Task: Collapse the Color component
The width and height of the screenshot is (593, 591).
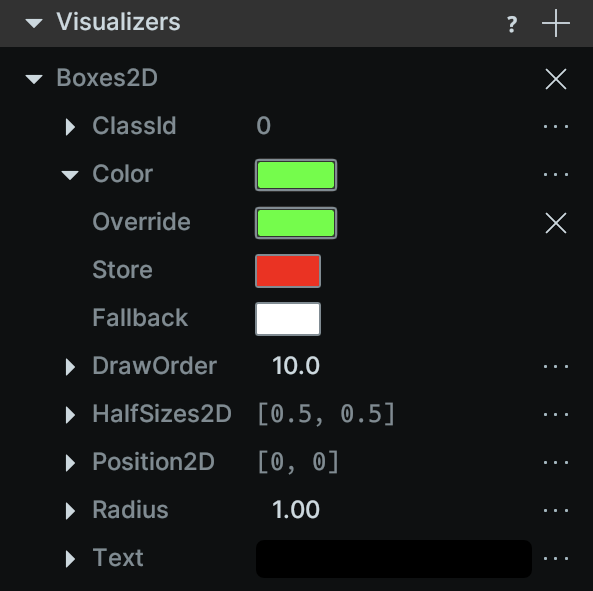Action: 70,175
